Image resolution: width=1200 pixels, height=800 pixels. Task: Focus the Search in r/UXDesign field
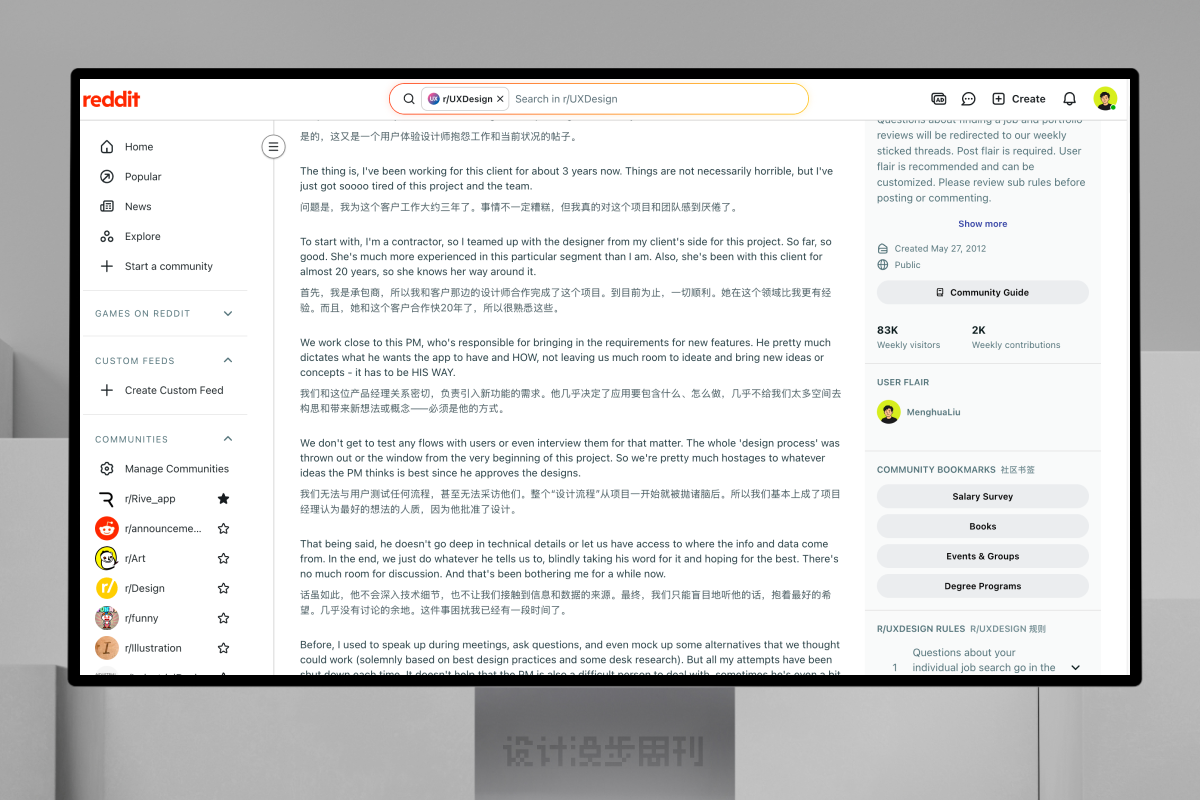click(655, 99)
